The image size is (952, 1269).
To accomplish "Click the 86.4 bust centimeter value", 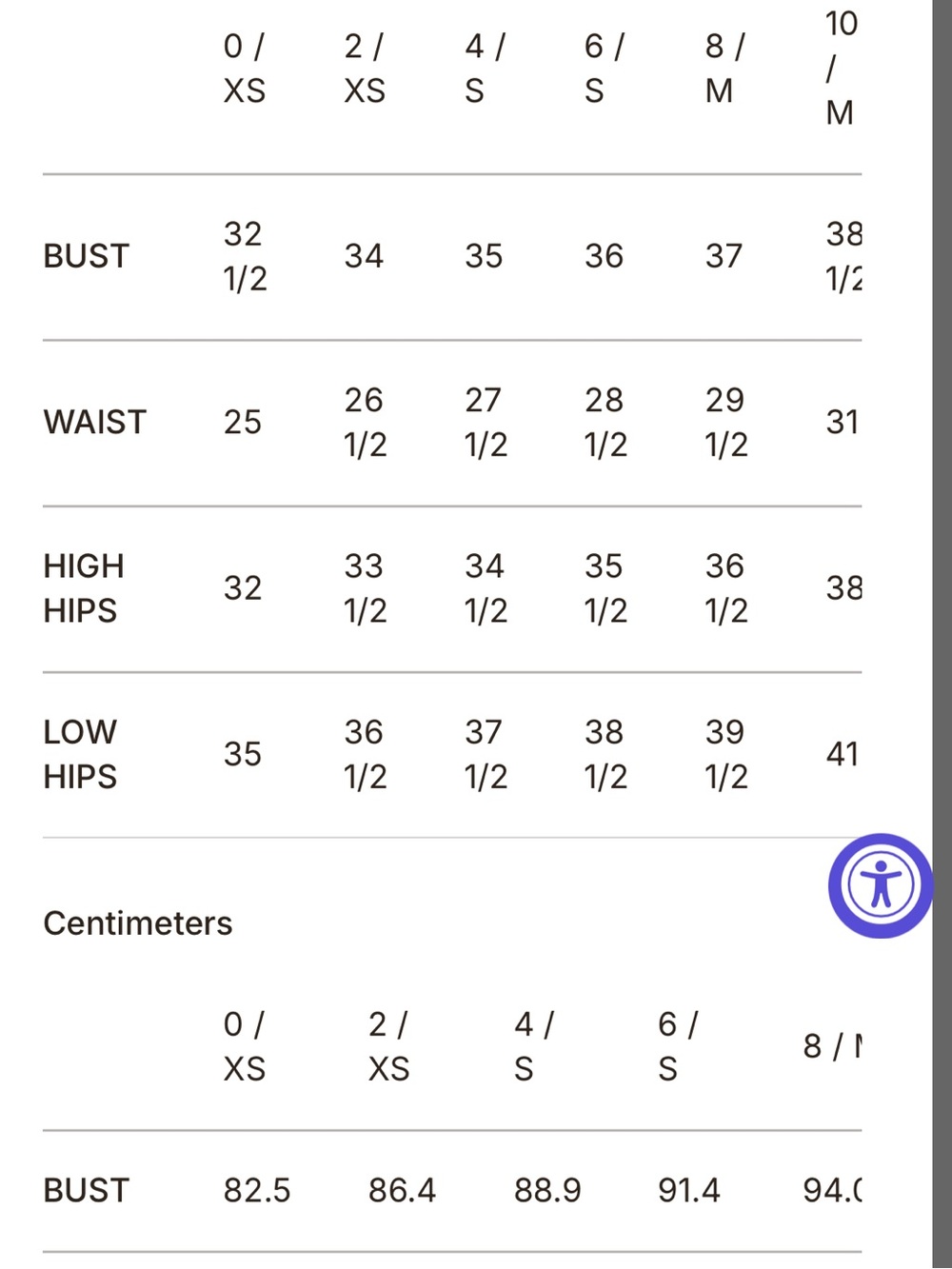I will point(402,1190).
